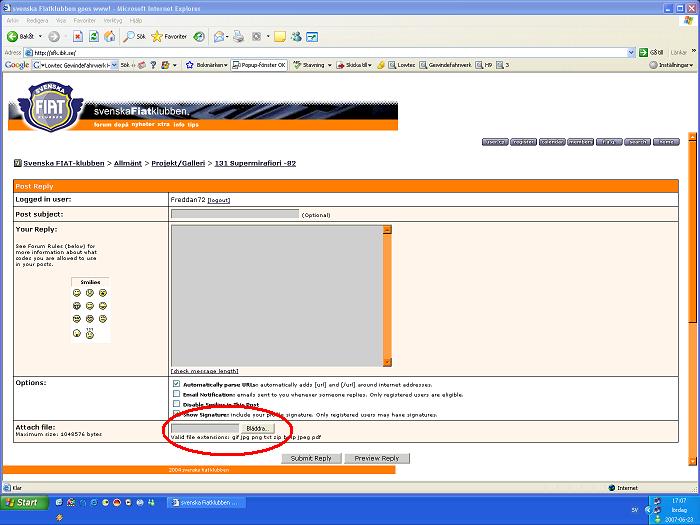Viewport: 700px width, 525px height.
Task: Click the Print icon in the toolbar
Action: (237, 36)
